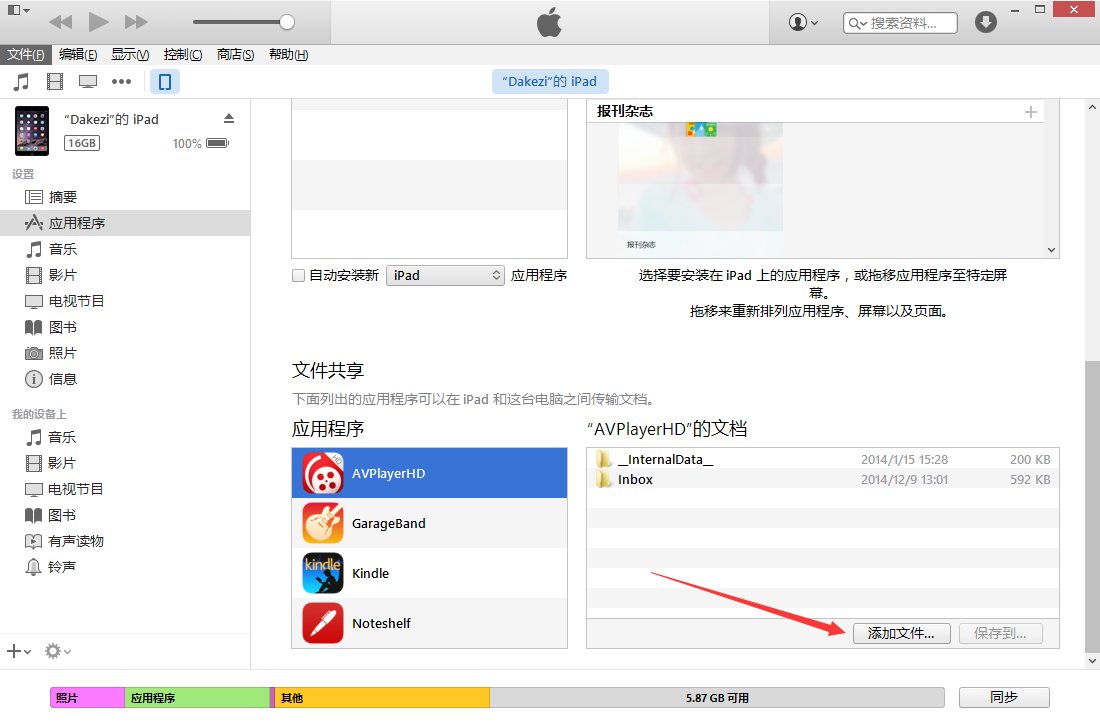Click the iPad device icon button
Image resolution: width=1100 pixels, height=725 pixels.
[x=165, y=82]
